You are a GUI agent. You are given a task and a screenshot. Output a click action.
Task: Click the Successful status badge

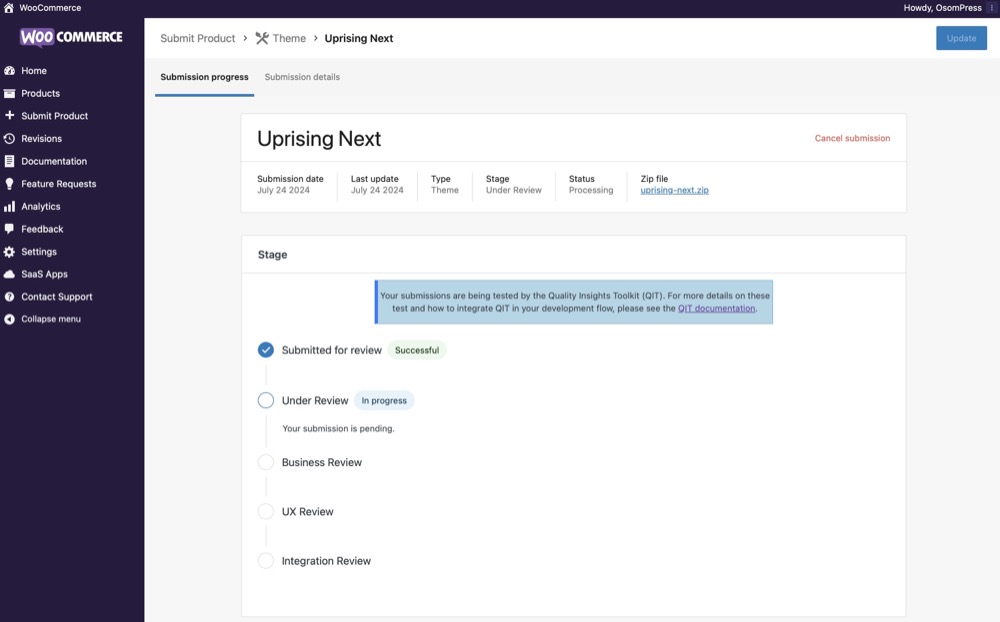pyautogui.click(x=417, y=350)
